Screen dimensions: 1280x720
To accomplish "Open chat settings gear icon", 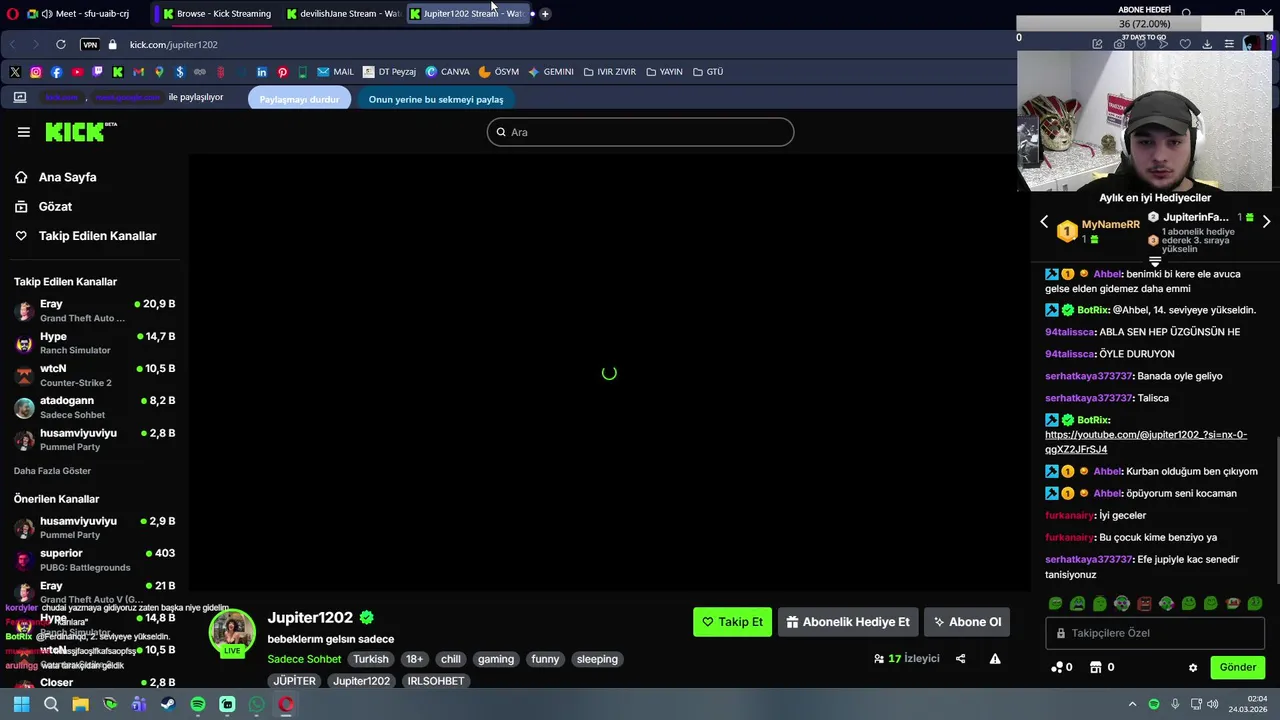I will coord(1193,668).
